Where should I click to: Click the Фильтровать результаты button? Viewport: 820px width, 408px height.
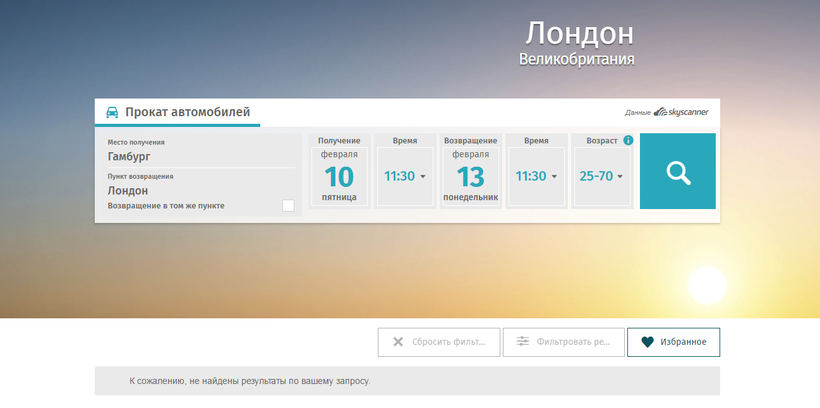coord(563,342)
